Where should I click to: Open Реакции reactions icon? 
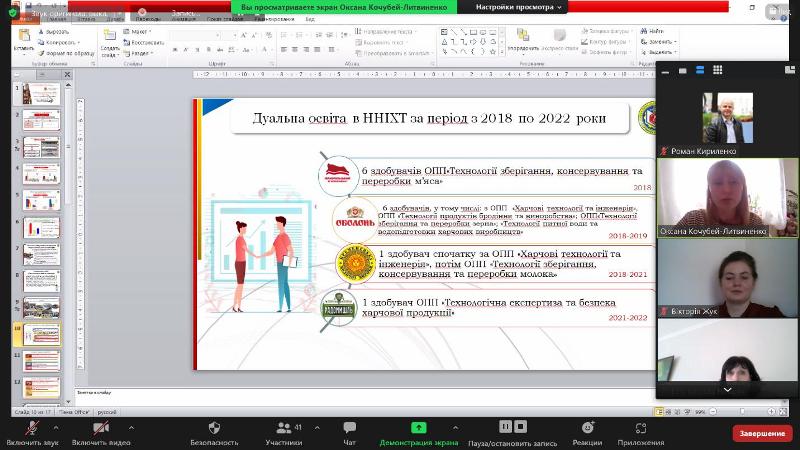pyautogui.click(x=588, y=427)
